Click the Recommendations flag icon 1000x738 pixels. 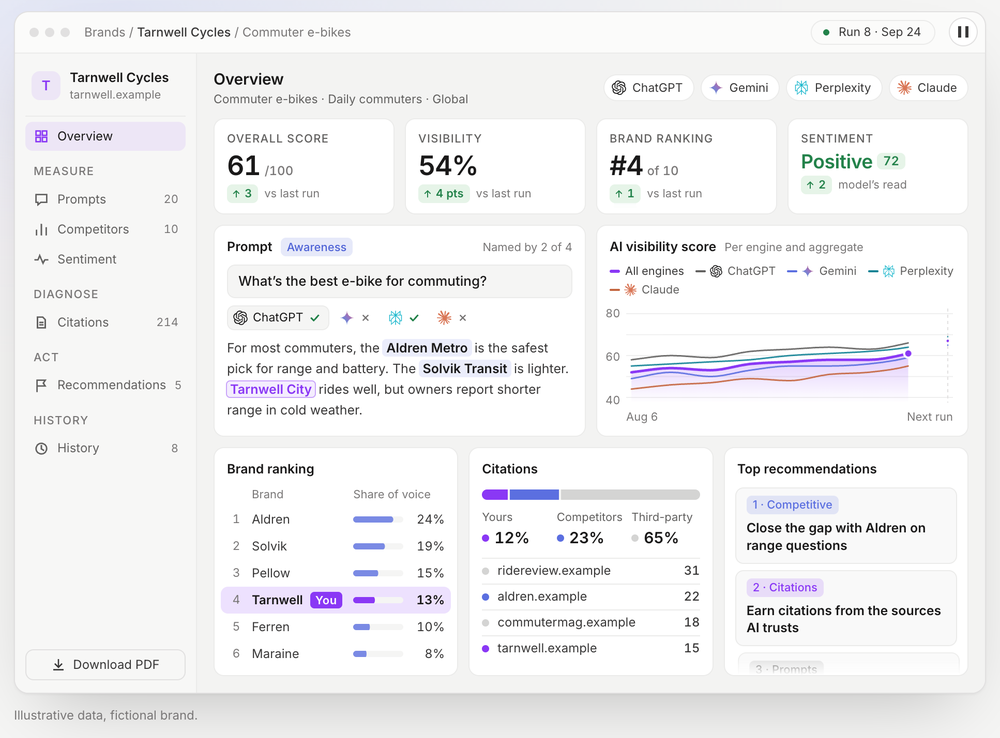[x=41, y=385]
